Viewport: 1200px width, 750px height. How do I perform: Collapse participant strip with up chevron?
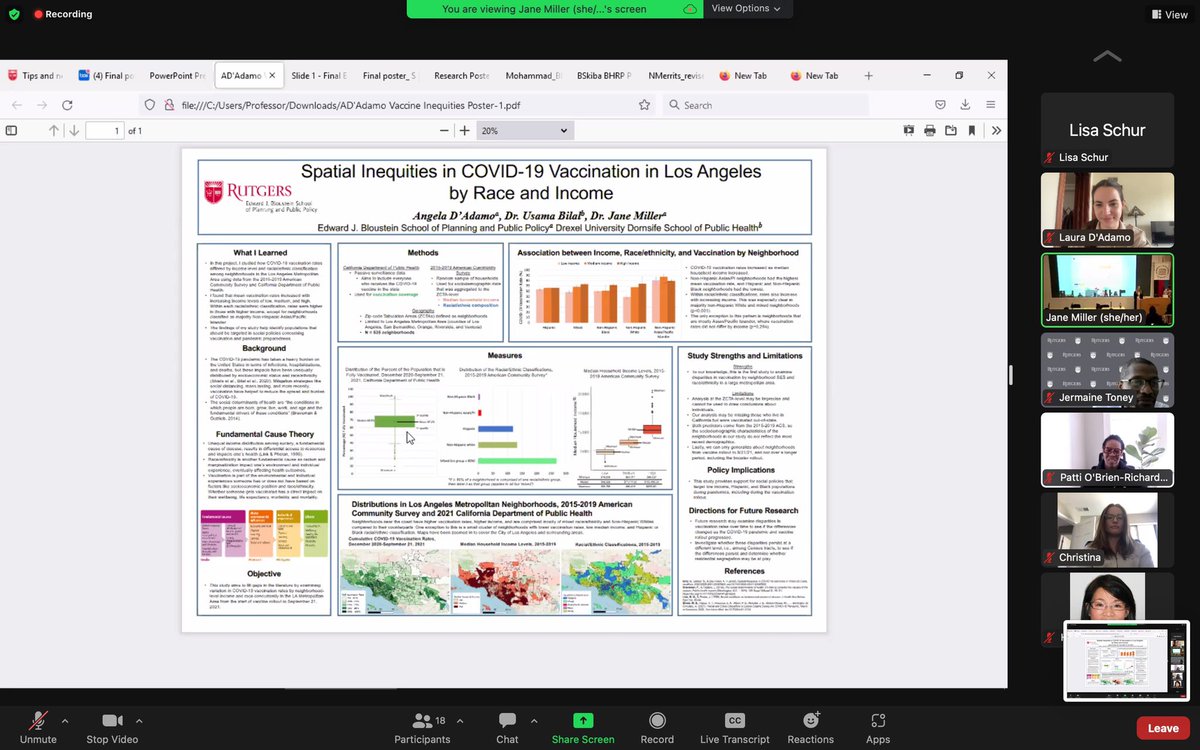pos(1107,57)
